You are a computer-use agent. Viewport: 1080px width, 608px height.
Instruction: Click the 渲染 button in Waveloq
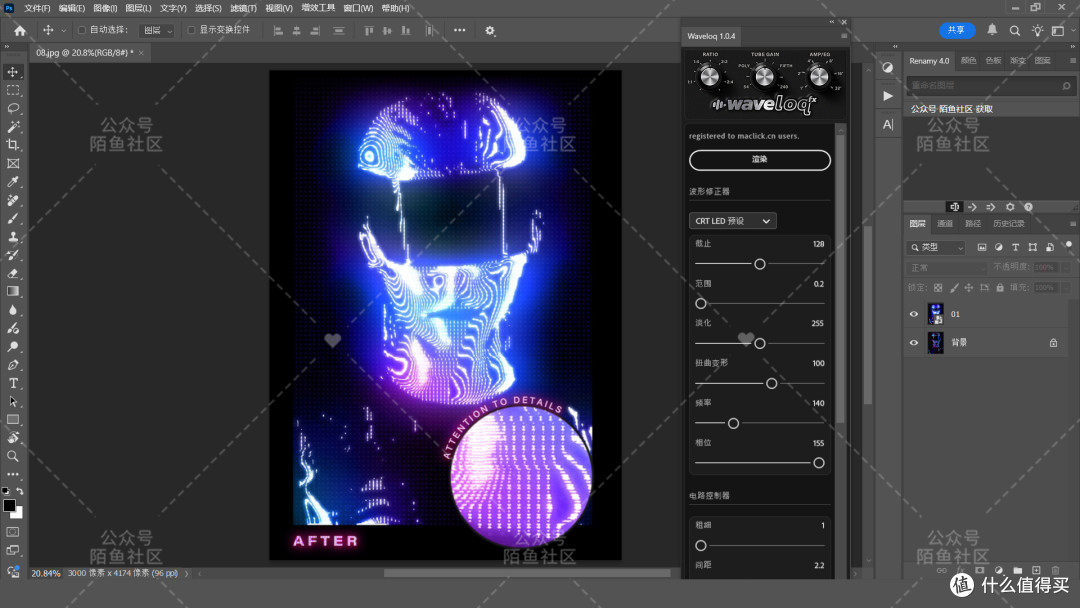(760, 160)
